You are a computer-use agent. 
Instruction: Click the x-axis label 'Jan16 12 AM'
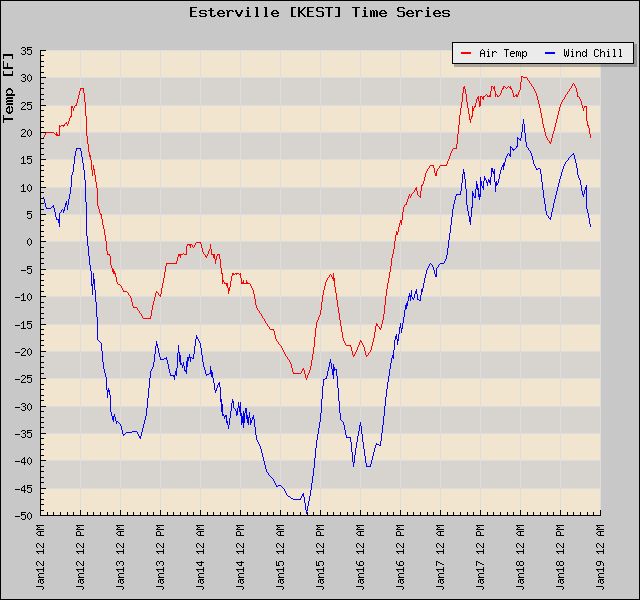click(360, 558)
